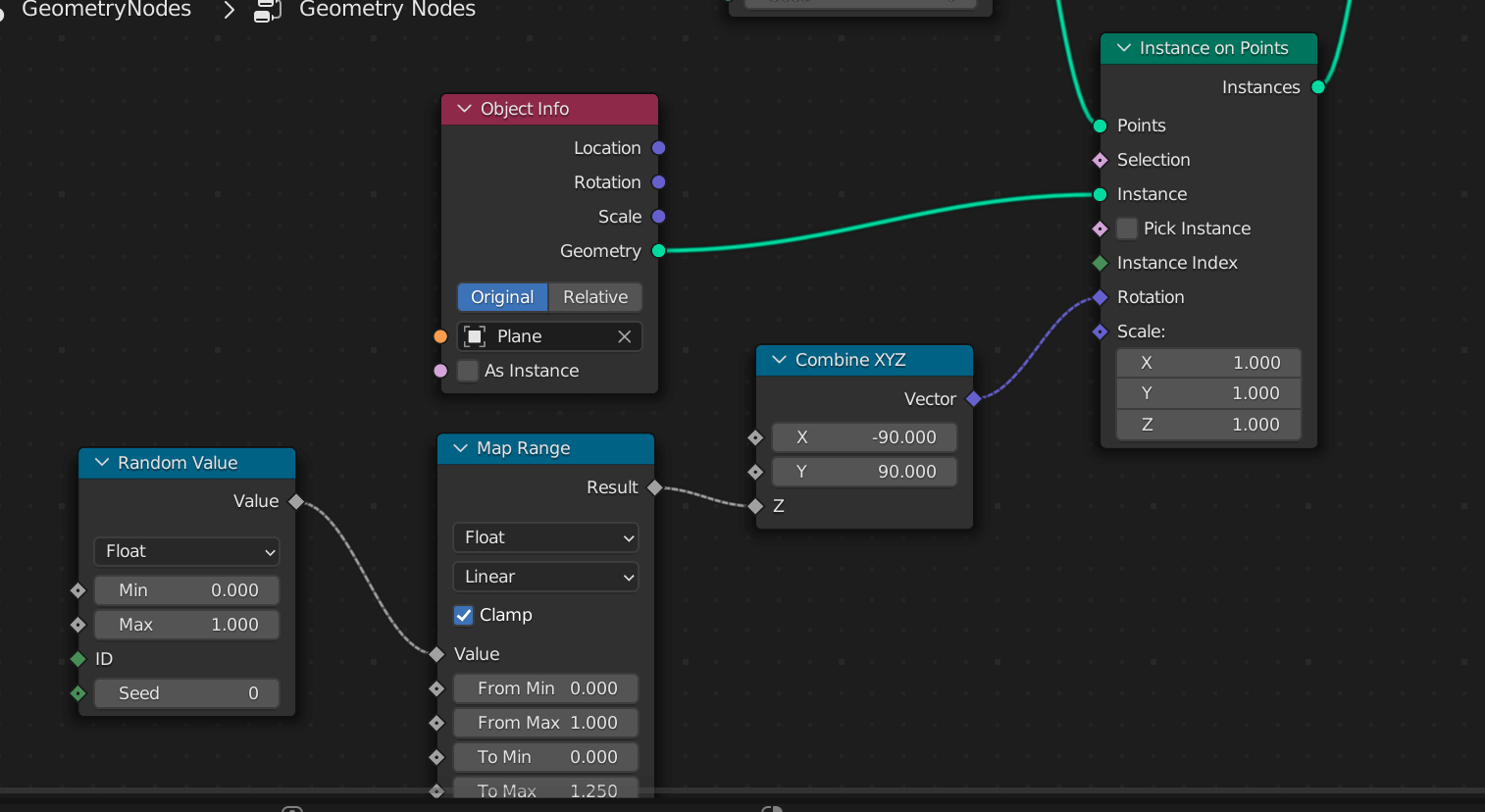Enable the Pick Instance checkbox
Viewport: 1485px width, 812px height.
tap(1127, 228)
